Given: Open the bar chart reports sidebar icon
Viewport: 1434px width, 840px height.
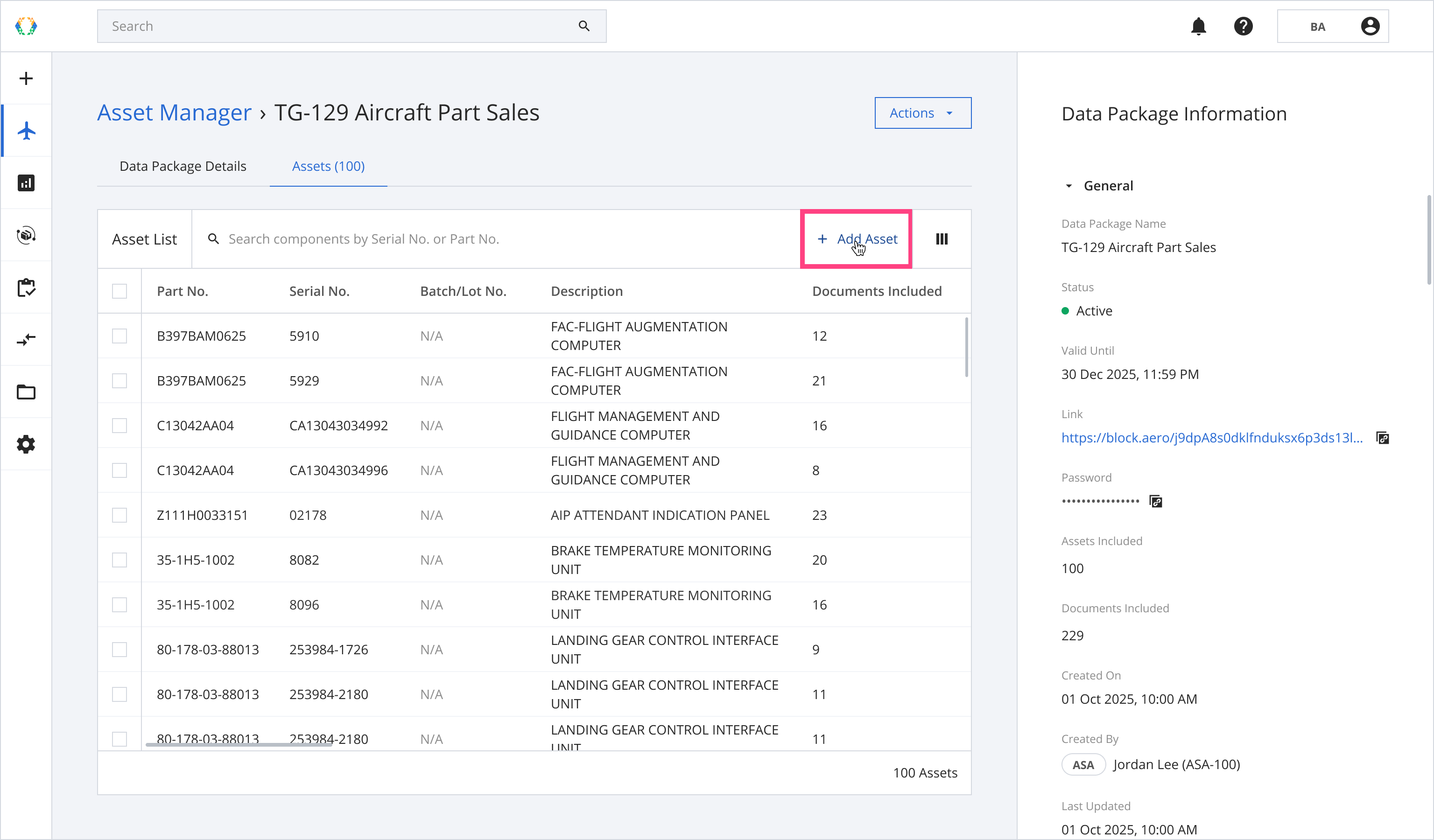Looking at the screenshot, I should [x=26, y=183].
